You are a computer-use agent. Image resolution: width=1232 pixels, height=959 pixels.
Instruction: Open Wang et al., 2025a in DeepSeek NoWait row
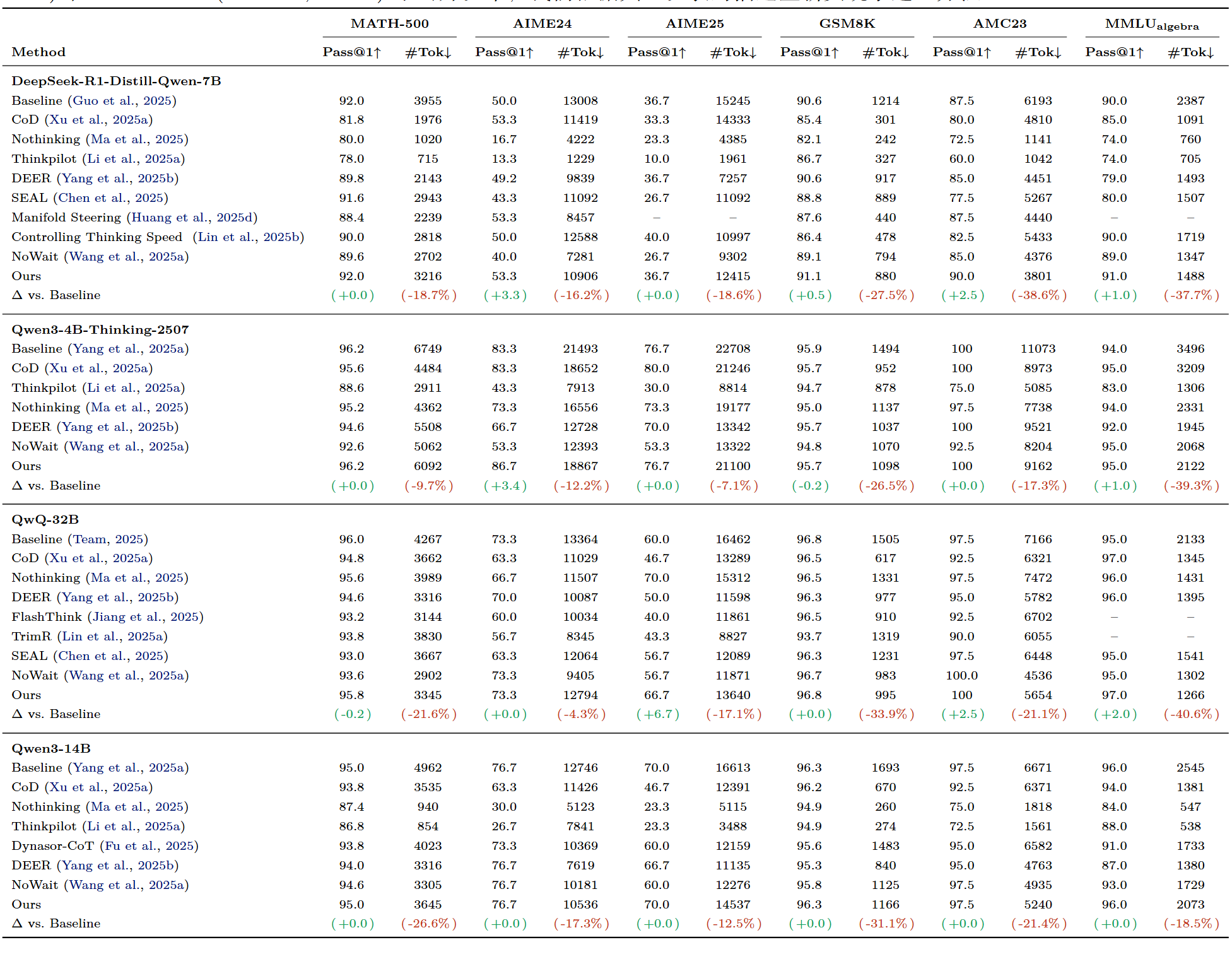pyautogui.click(x=127, y=256)
